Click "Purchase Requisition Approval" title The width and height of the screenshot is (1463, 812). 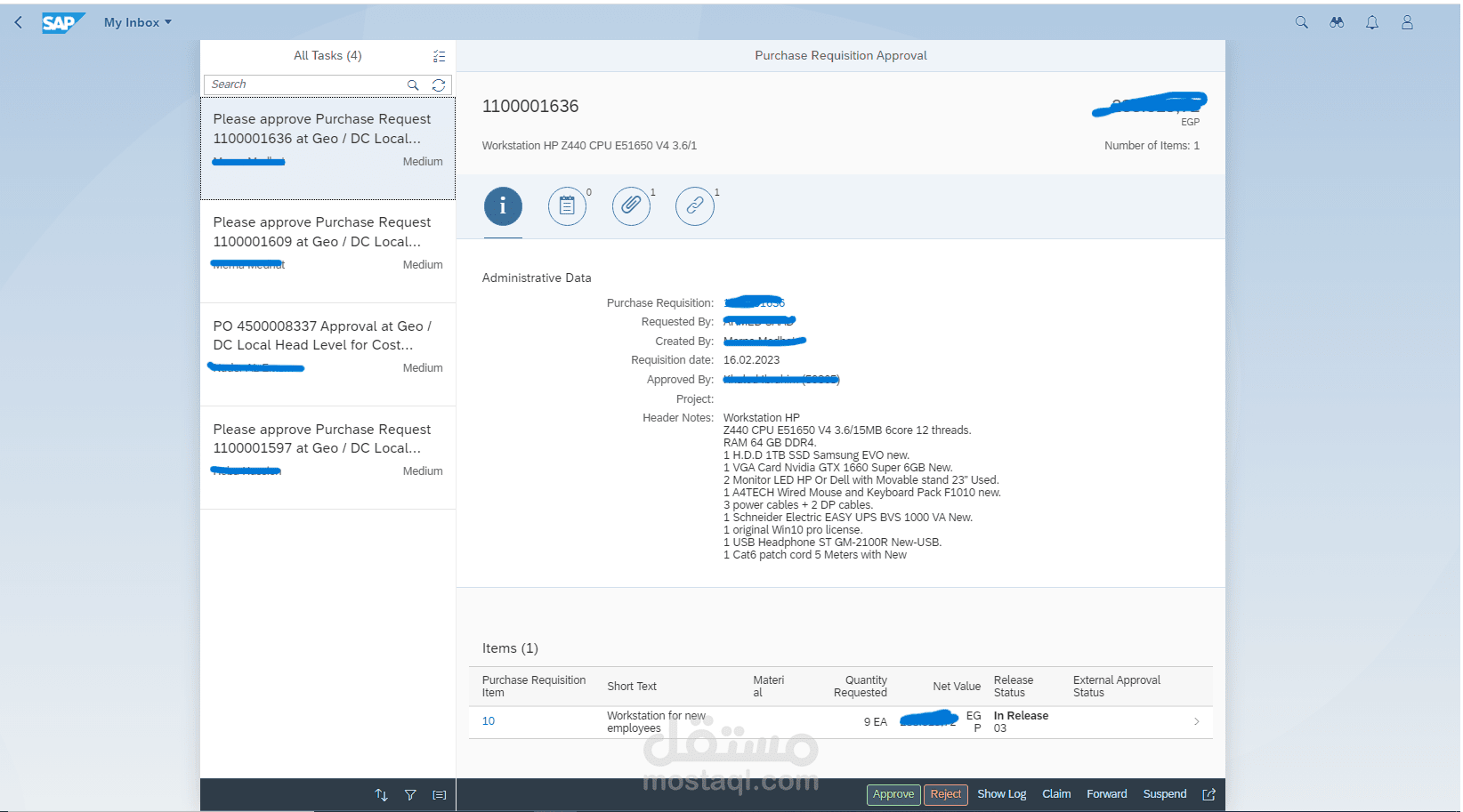pos(841,56)
